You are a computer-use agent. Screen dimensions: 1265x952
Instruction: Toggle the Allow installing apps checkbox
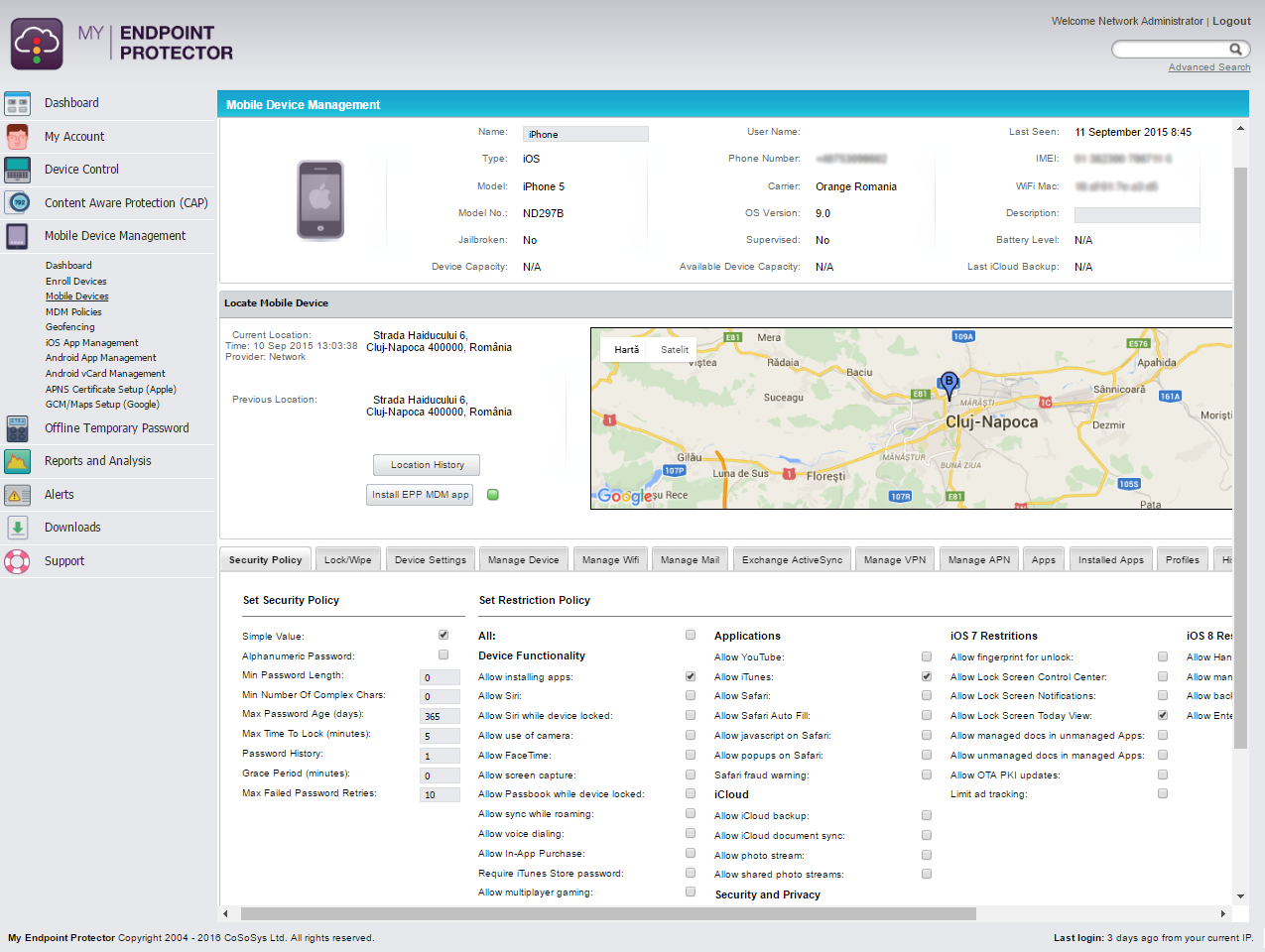pyautogui.click(x=691, y=676)
